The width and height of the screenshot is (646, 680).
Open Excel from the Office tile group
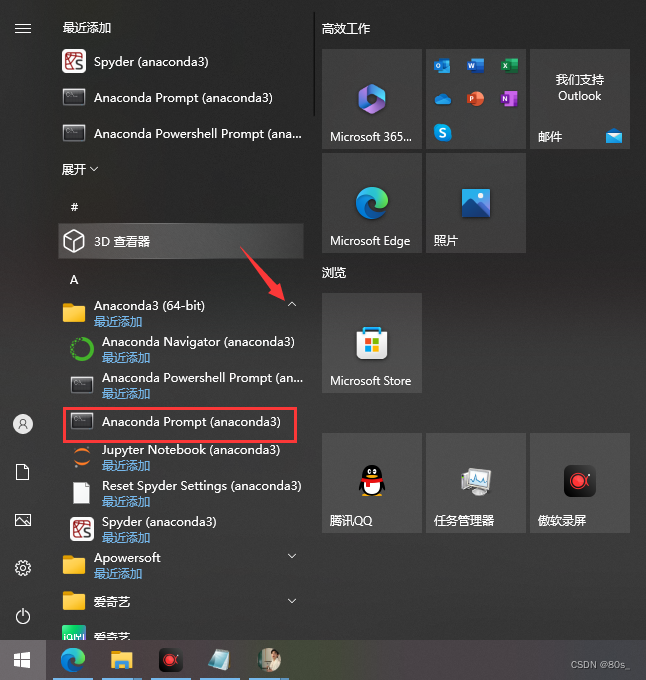click(x=509, y=66)
